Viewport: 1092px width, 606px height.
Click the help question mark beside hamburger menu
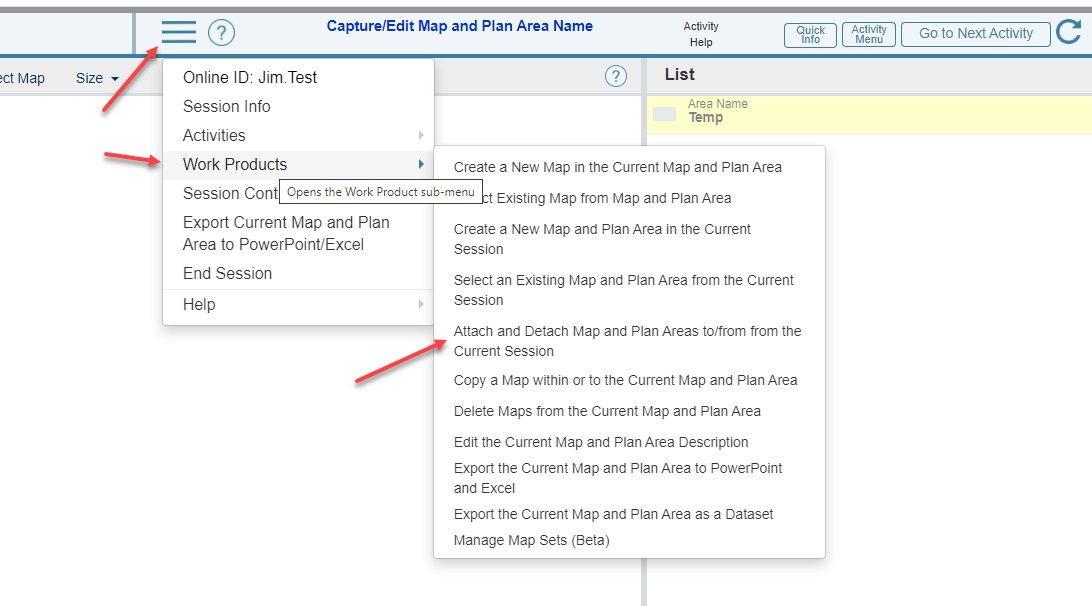pyautogui.click(x=221, y=33)
